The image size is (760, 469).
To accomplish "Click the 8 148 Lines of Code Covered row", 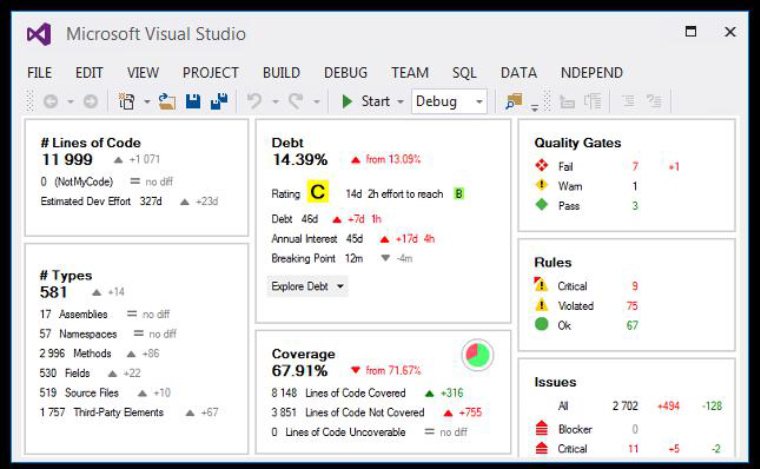I will click(367, 393).
